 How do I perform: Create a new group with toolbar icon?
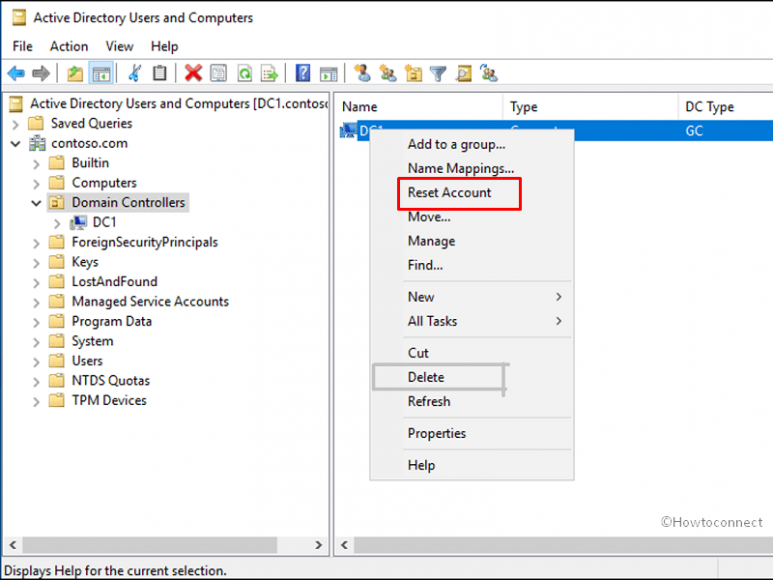[388, 74]
